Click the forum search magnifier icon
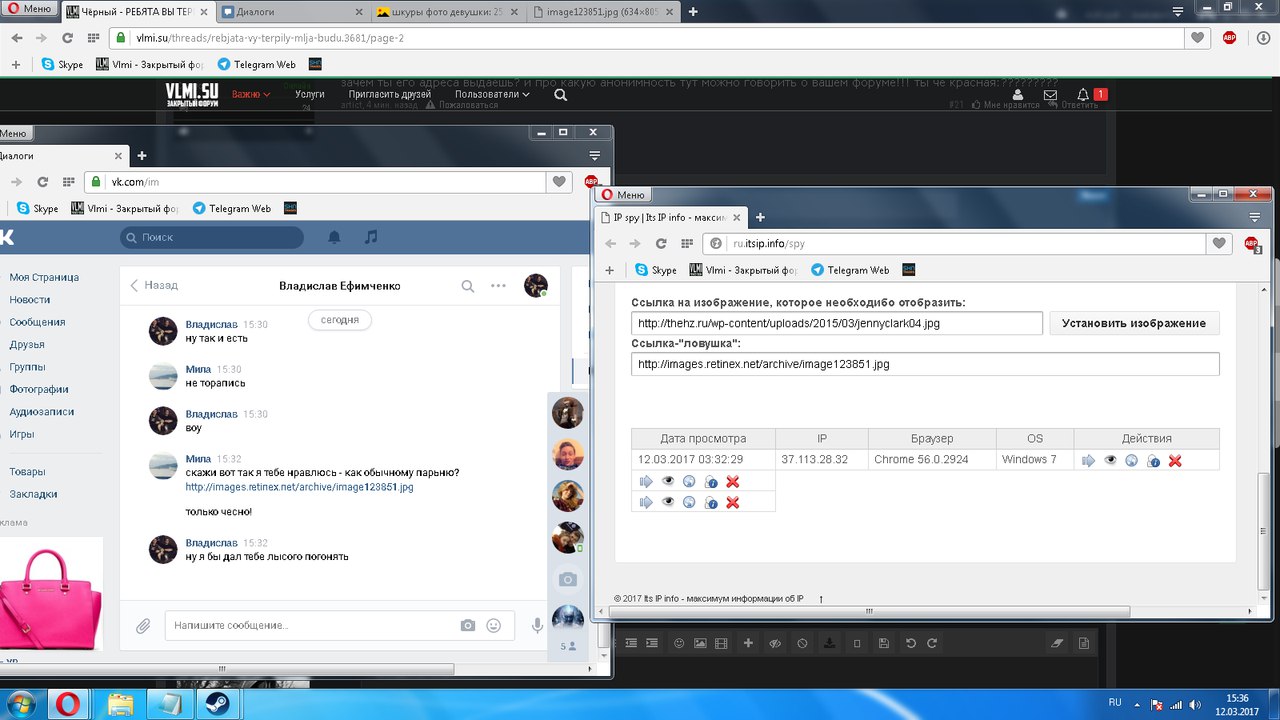1280x720 pixels. (560, 95)
